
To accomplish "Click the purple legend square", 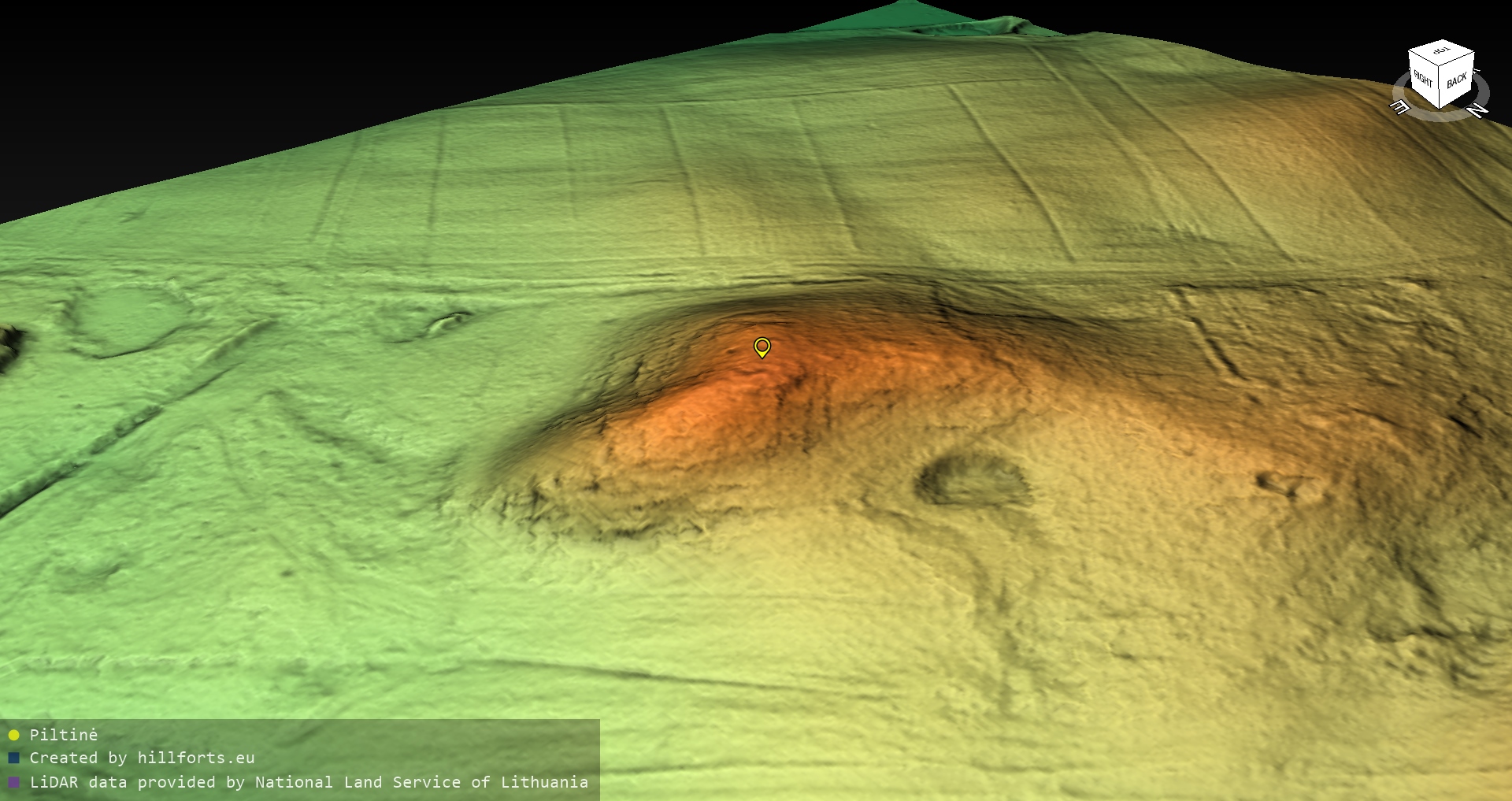I will (13, 783).
